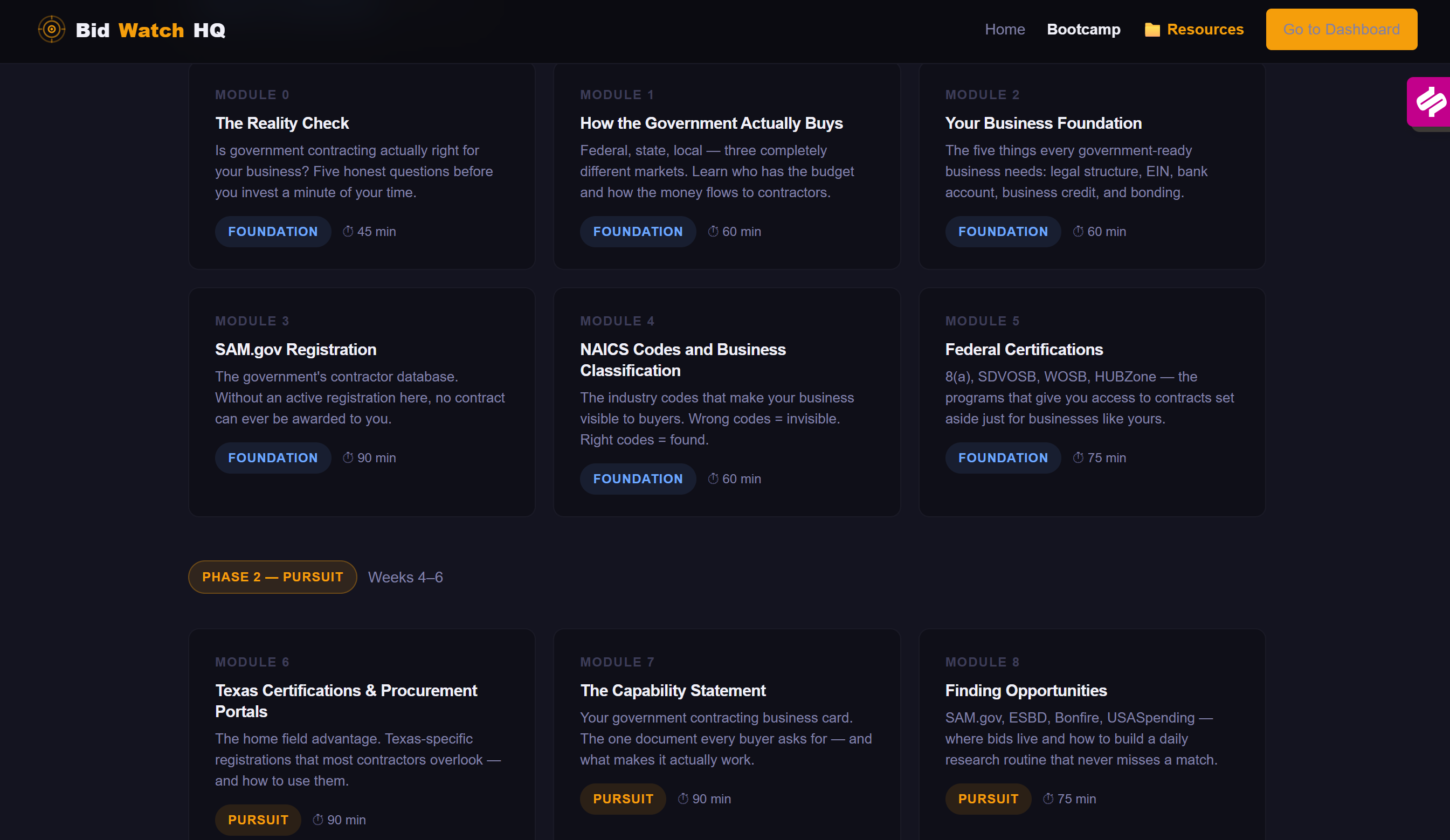
Task: Click the clock icon in Module 2 card
Action: pos(1078,231)
